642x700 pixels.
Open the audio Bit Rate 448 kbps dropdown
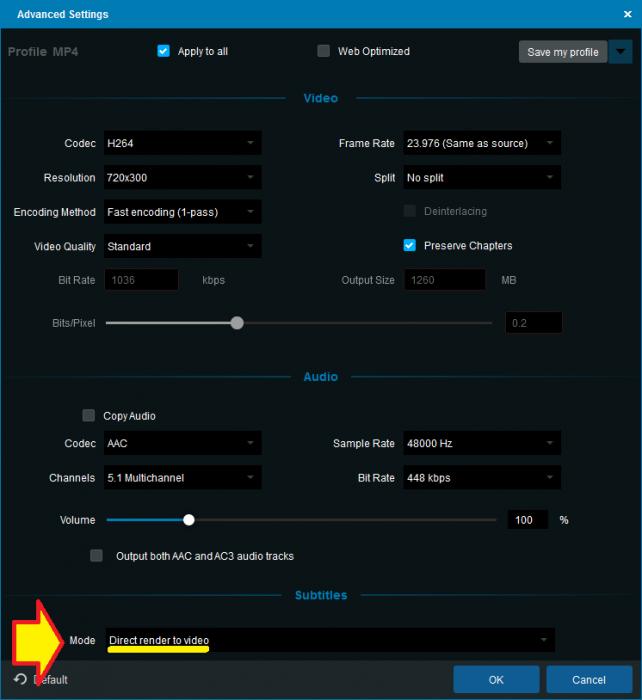pyautogui.click(x=482, y=478)
